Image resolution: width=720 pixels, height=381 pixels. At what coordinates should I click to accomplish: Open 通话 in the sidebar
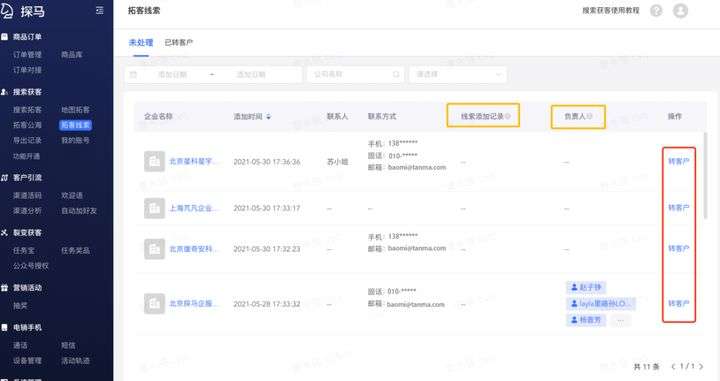coord(20,345)
